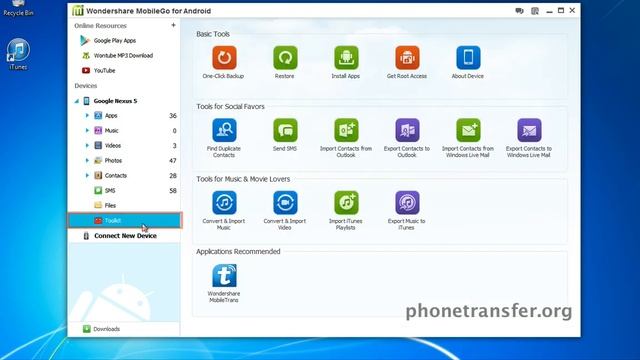Minimize the MobileGo window
The width and height of the screenshot is (640, 360).
pos(549,11)
